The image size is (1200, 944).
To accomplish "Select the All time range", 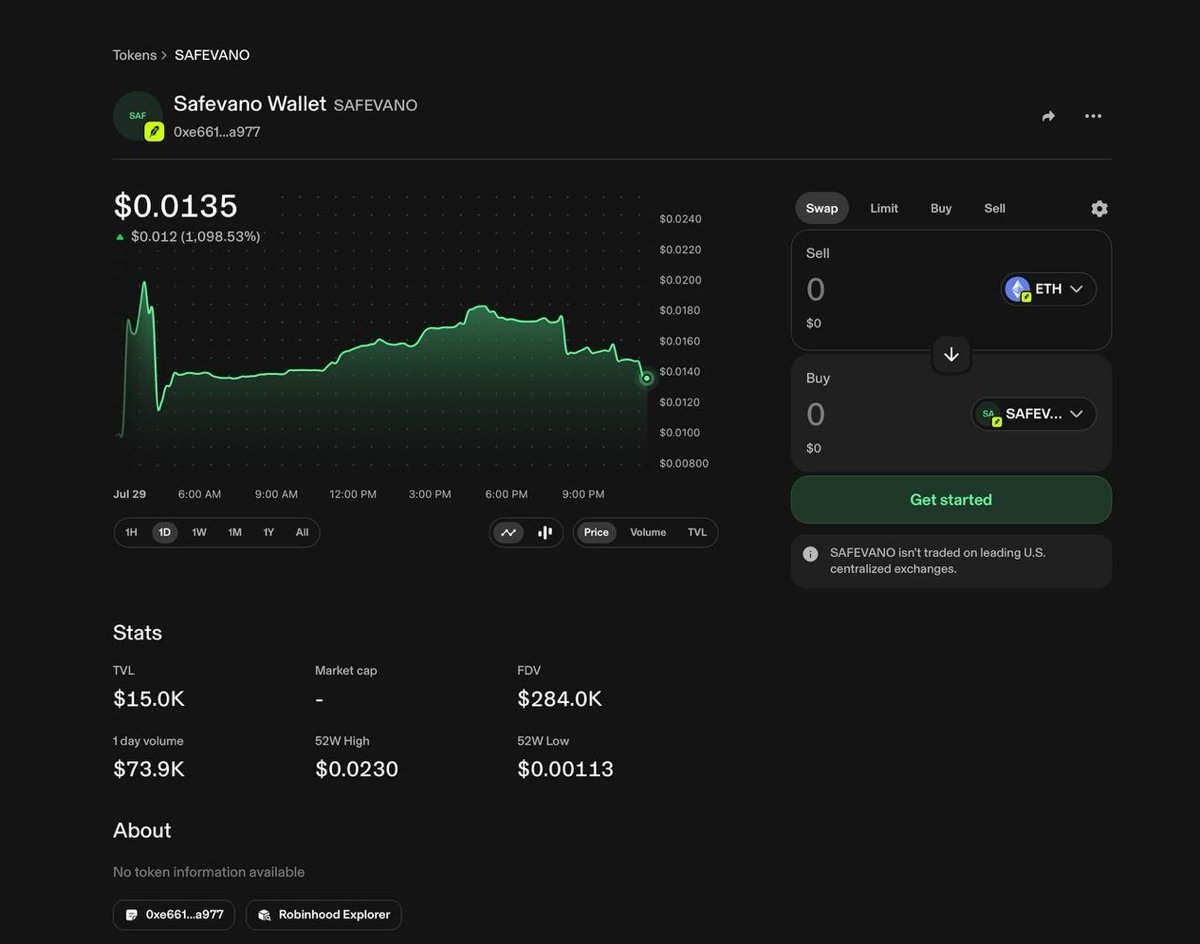I will pos(302,532).
